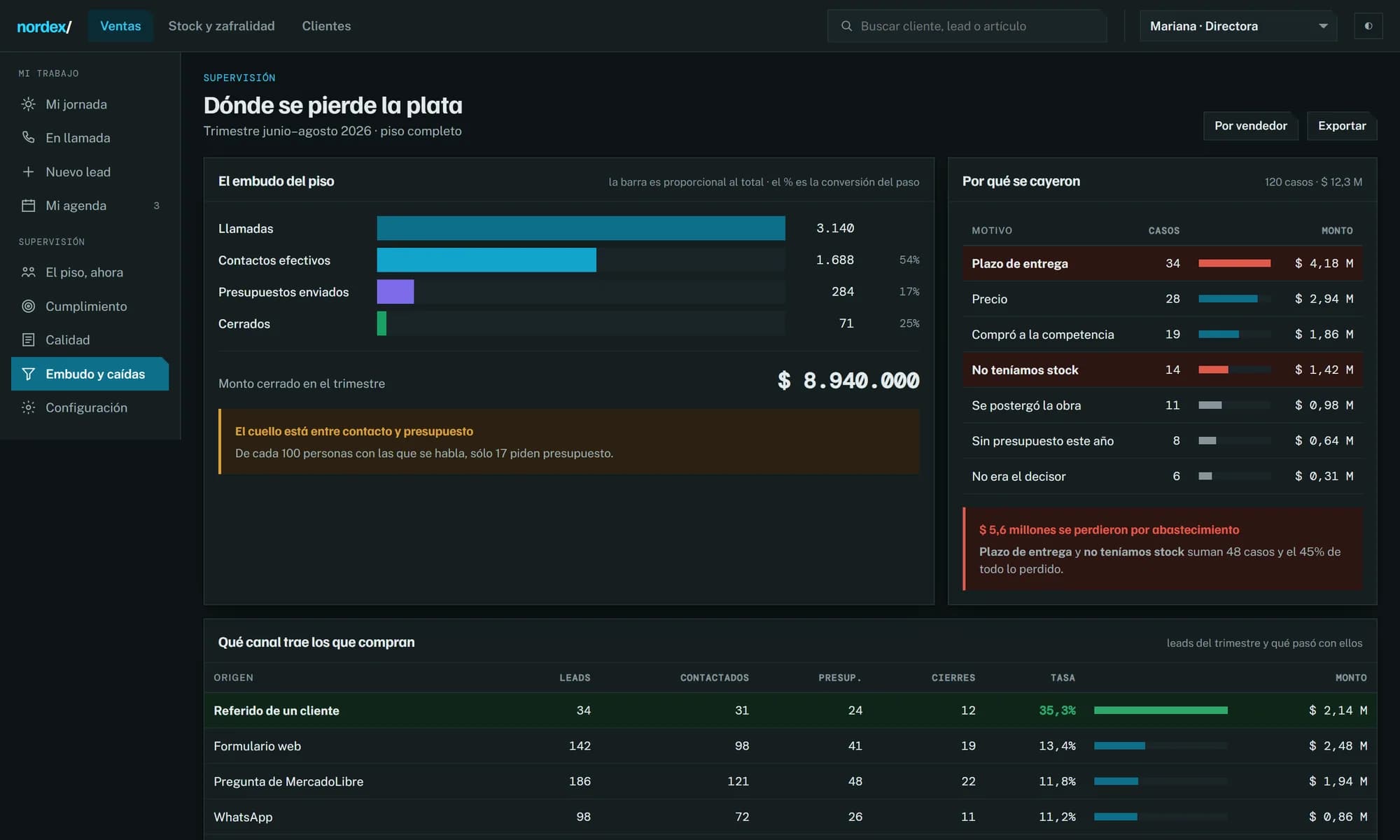1400x840 pixels.
Task: Select the Plazo de entrega row
Action: (1162, 263)
